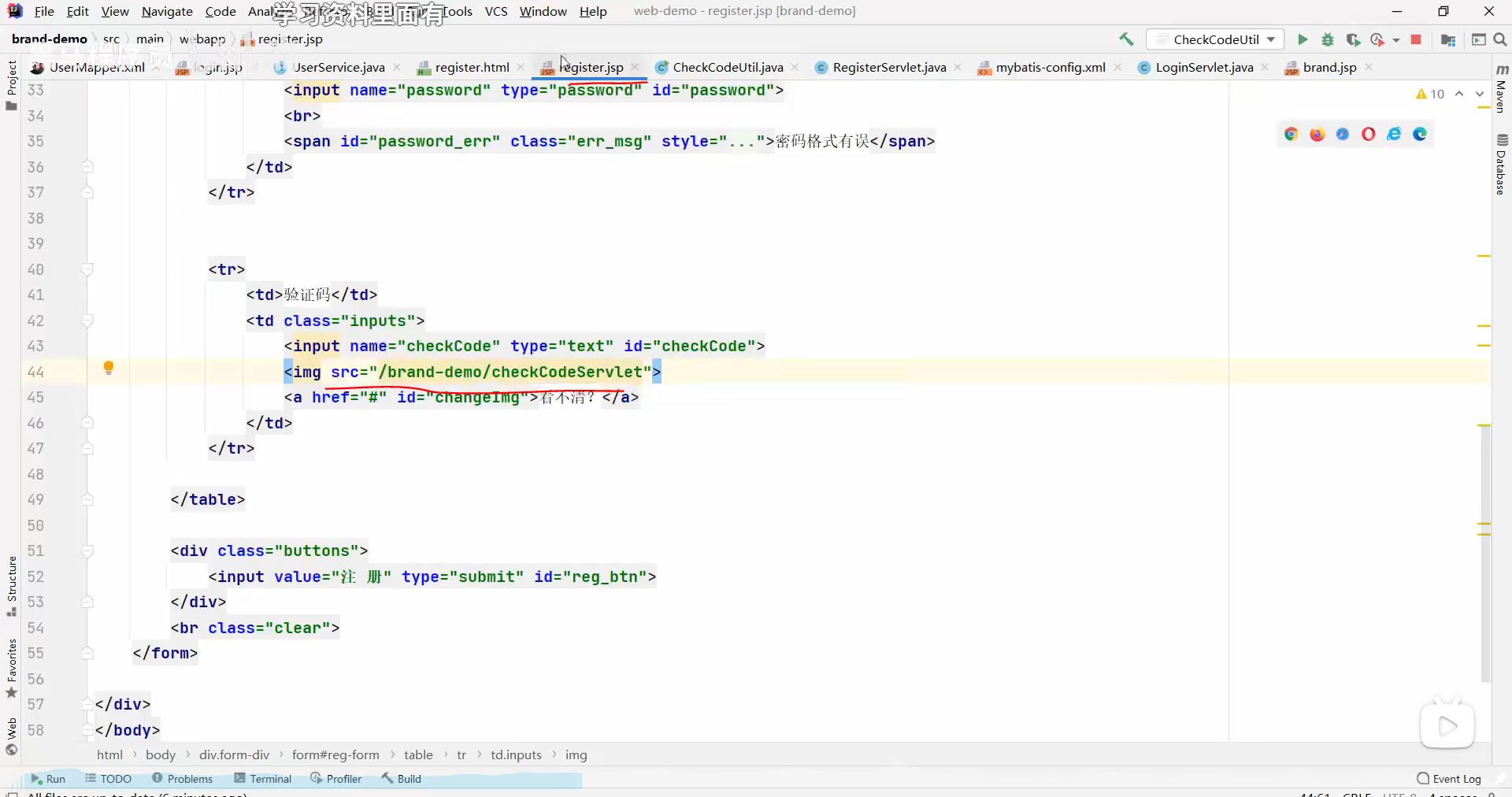The height and width of the screenshot is (797, 1512).
Task: Run the CheckCodeUtil configuration
Action: 1303,39
